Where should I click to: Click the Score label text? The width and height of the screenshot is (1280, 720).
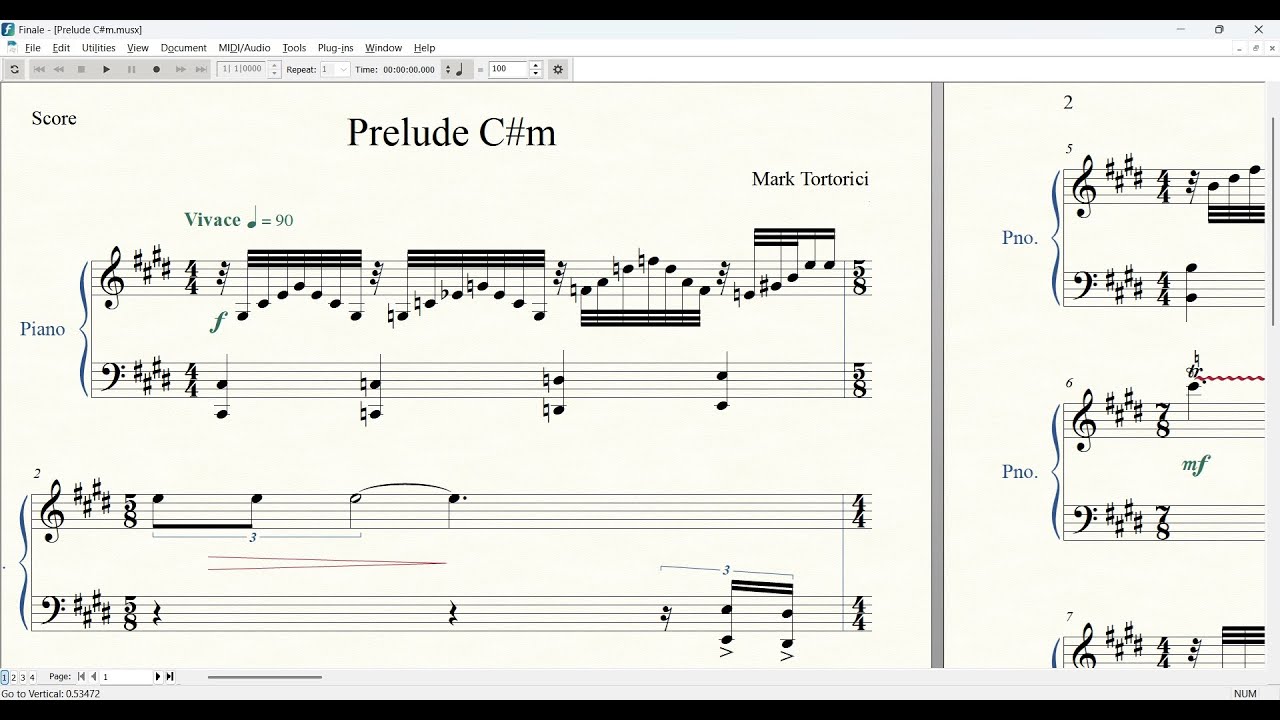pyautogui.click(x=54, y=118)
